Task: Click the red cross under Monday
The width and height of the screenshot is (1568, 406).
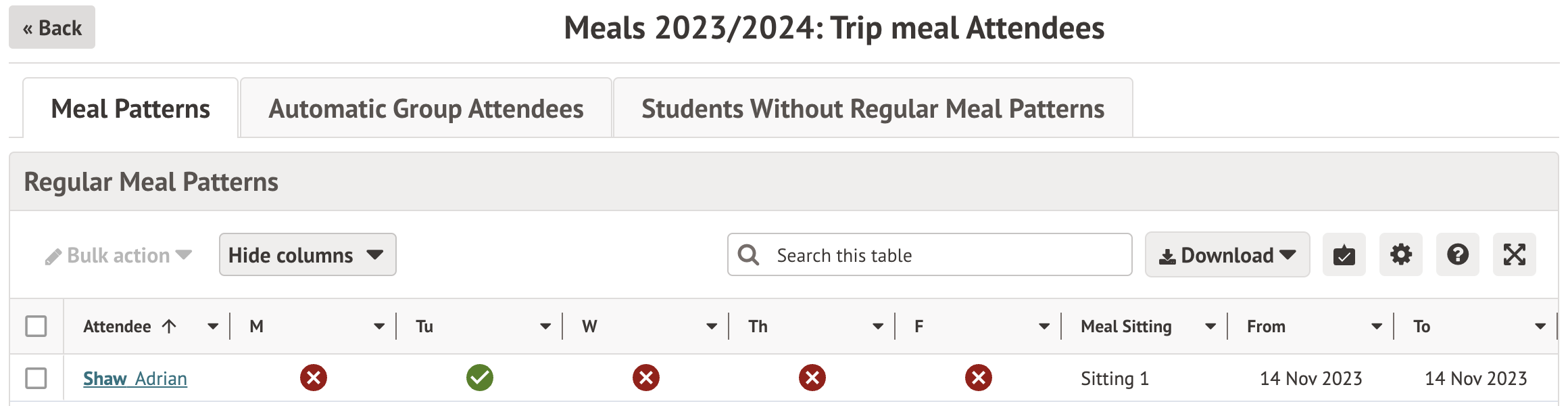Action: tap(314, 378)
